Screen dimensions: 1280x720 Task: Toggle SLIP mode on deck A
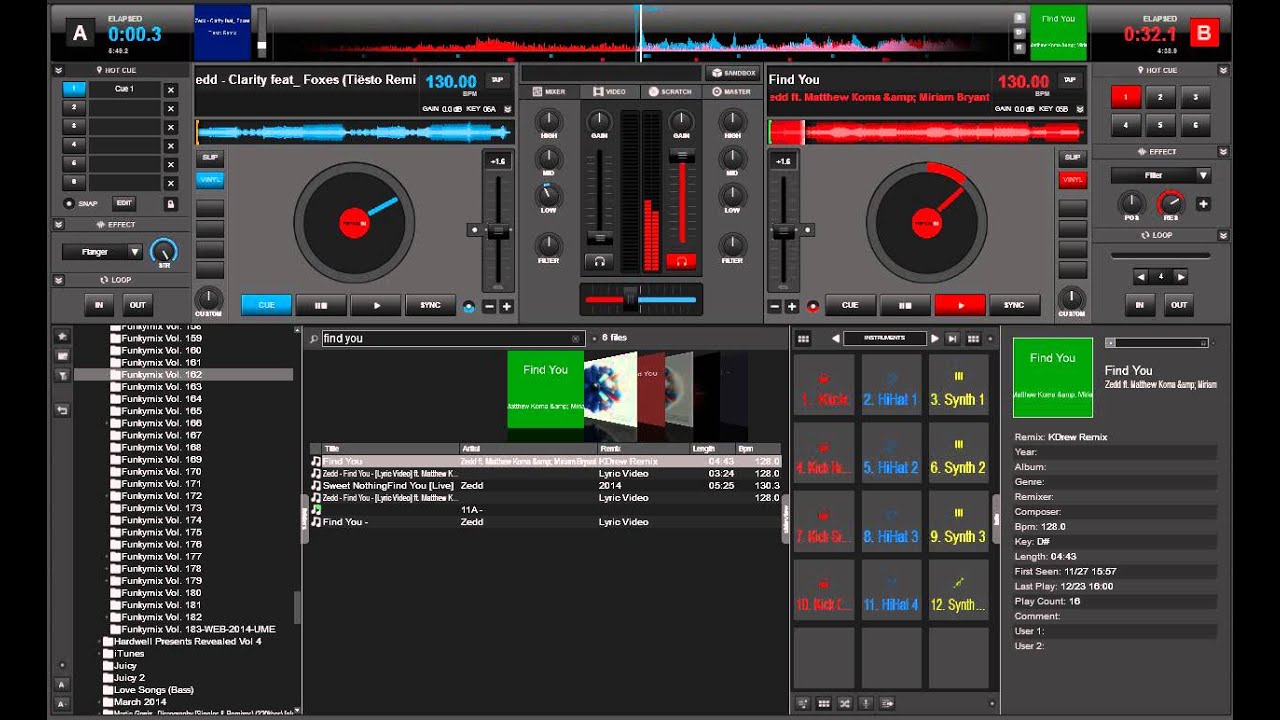[210, 158]
